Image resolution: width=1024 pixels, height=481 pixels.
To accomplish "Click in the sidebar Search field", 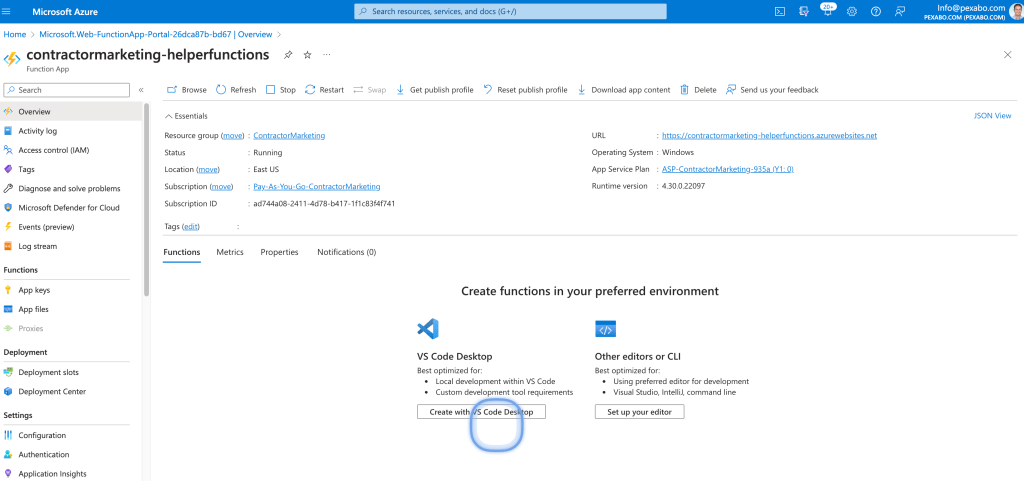I will [x=67, y=90].
